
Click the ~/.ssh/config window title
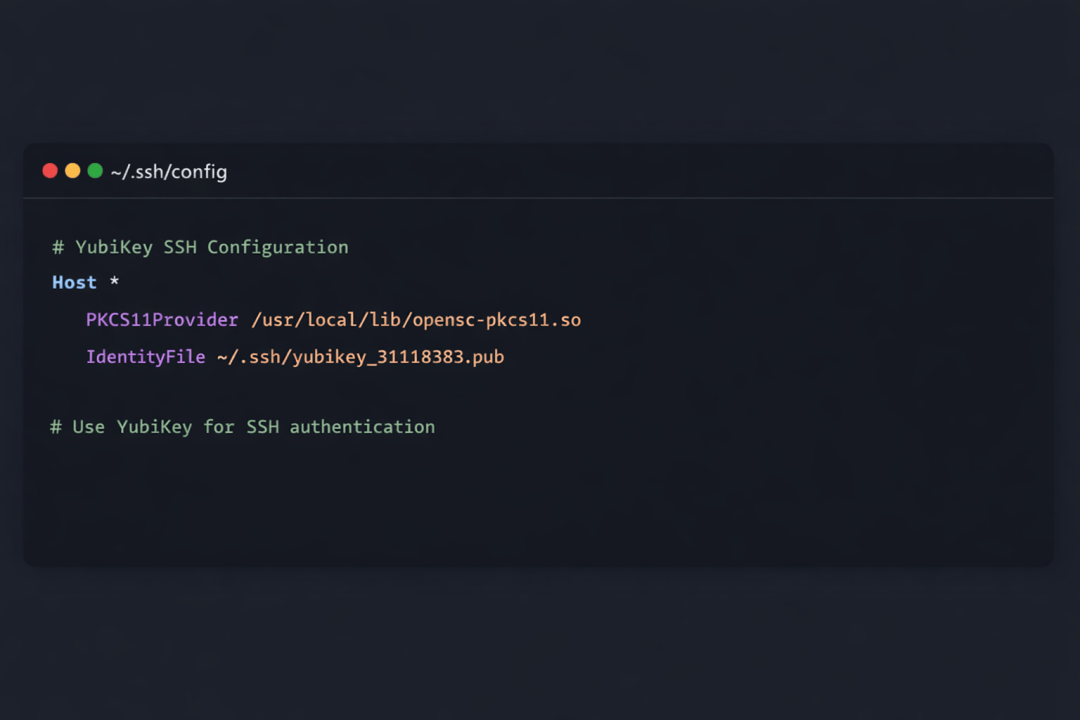169,172
